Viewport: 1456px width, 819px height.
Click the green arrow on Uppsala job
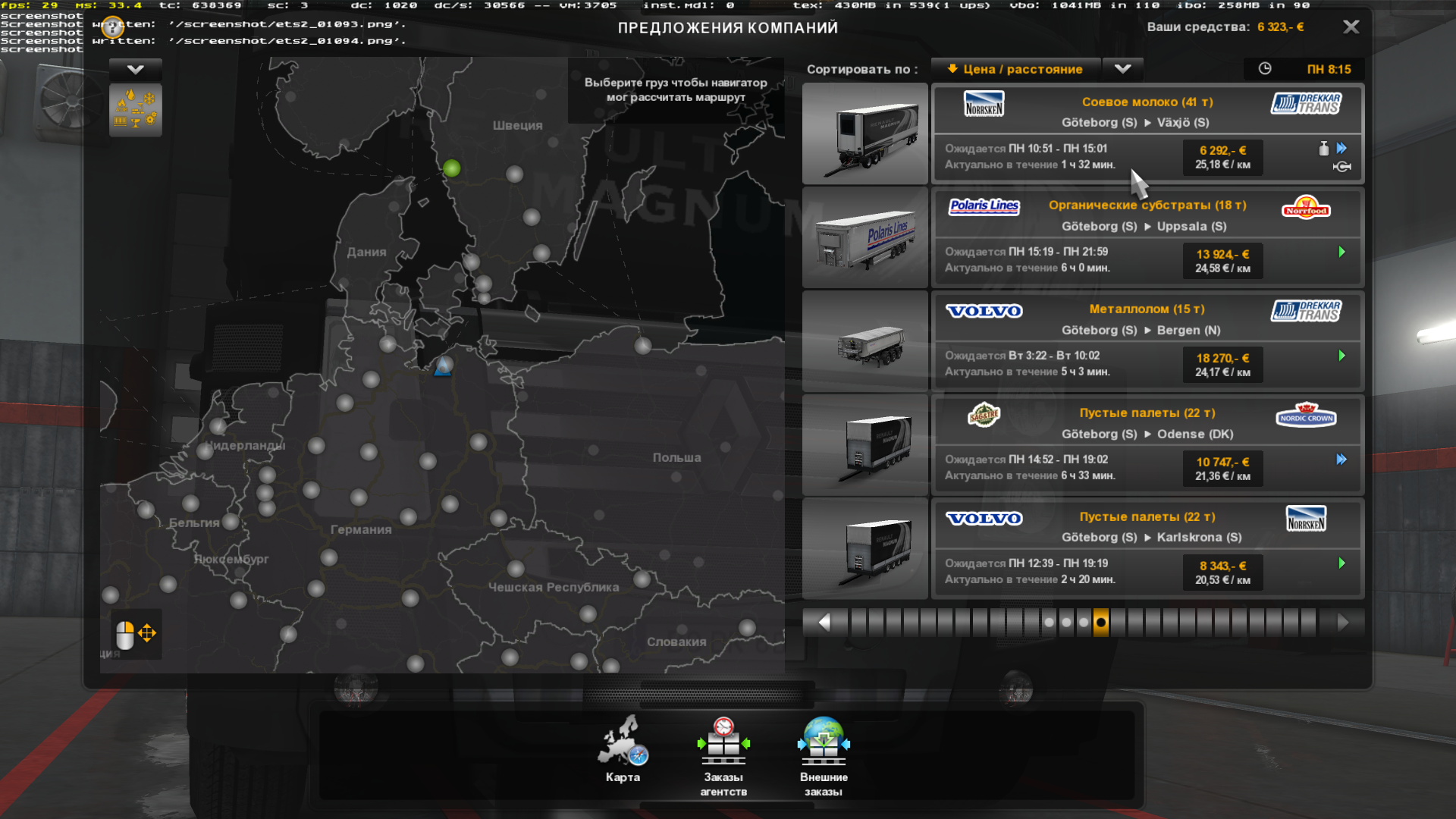tap(1341, 252)
